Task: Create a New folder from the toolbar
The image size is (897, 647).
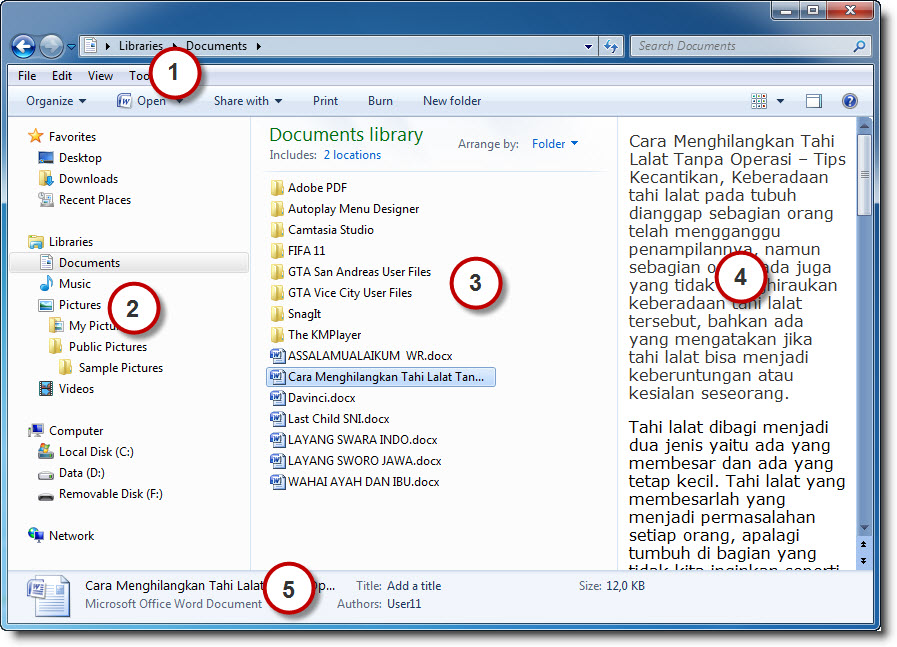Action: [x=451, y=101]
